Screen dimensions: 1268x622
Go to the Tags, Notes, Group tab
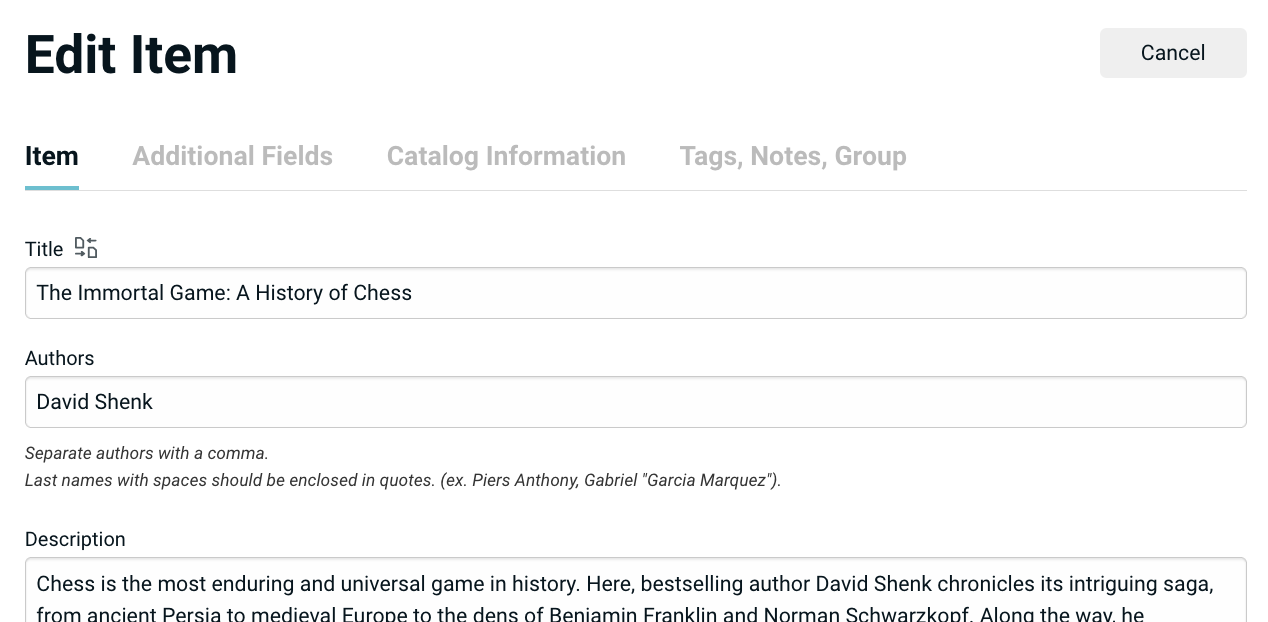792,156
